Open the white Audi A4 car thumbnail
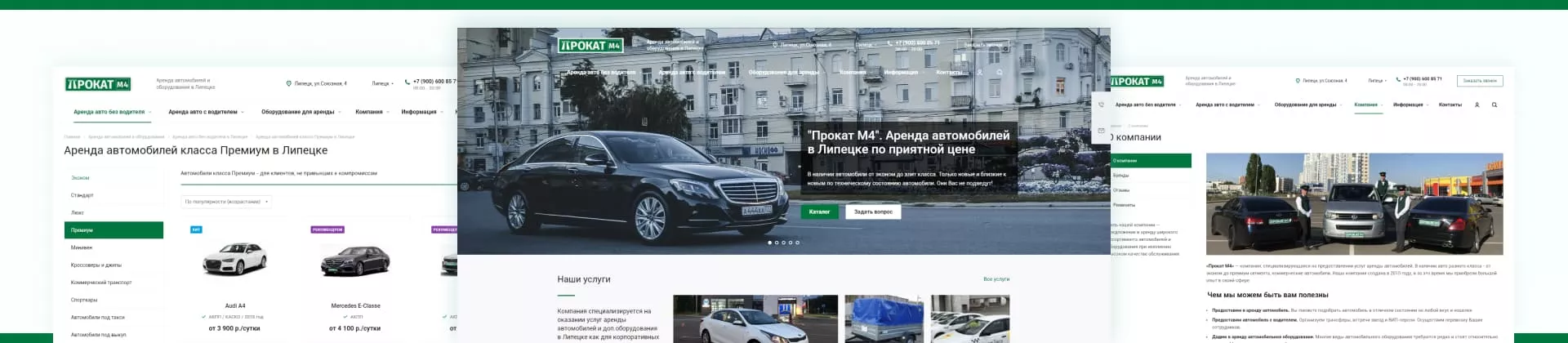The image size is (1568, 343). coord(235,260)
